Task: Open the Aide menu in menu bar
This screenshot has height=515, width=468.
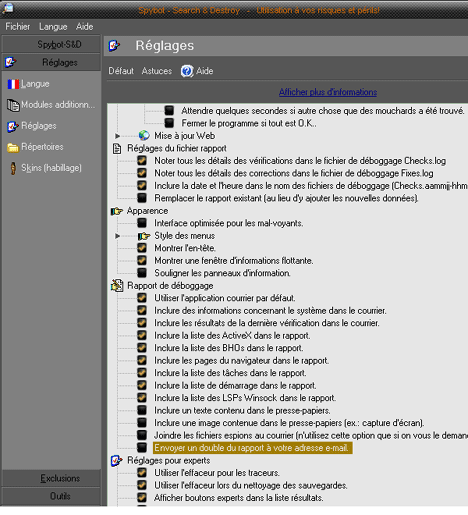Action: click(x=84, y=27)
